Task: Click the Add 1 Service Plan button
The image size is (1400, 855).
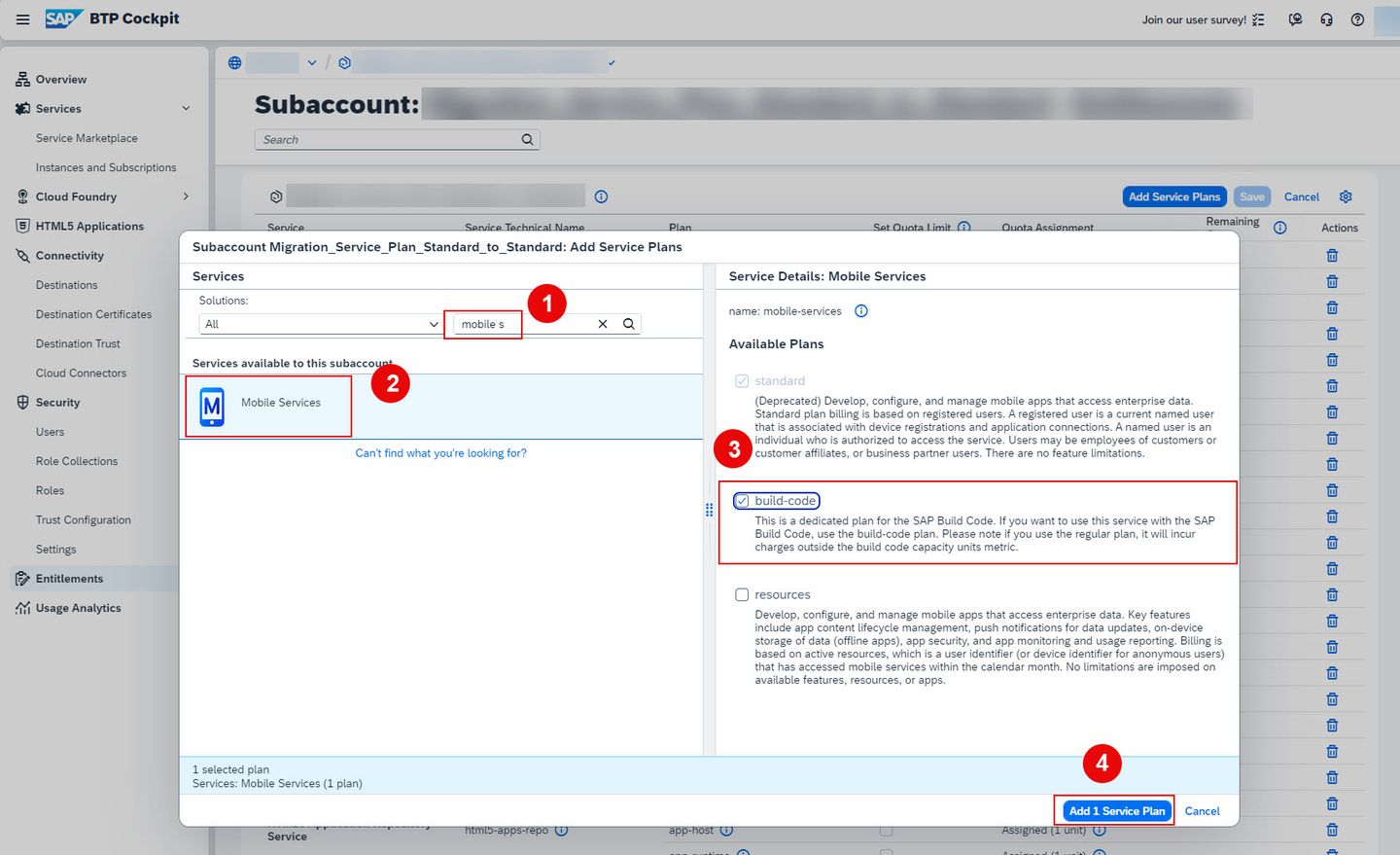Action: pos(1116,811)
